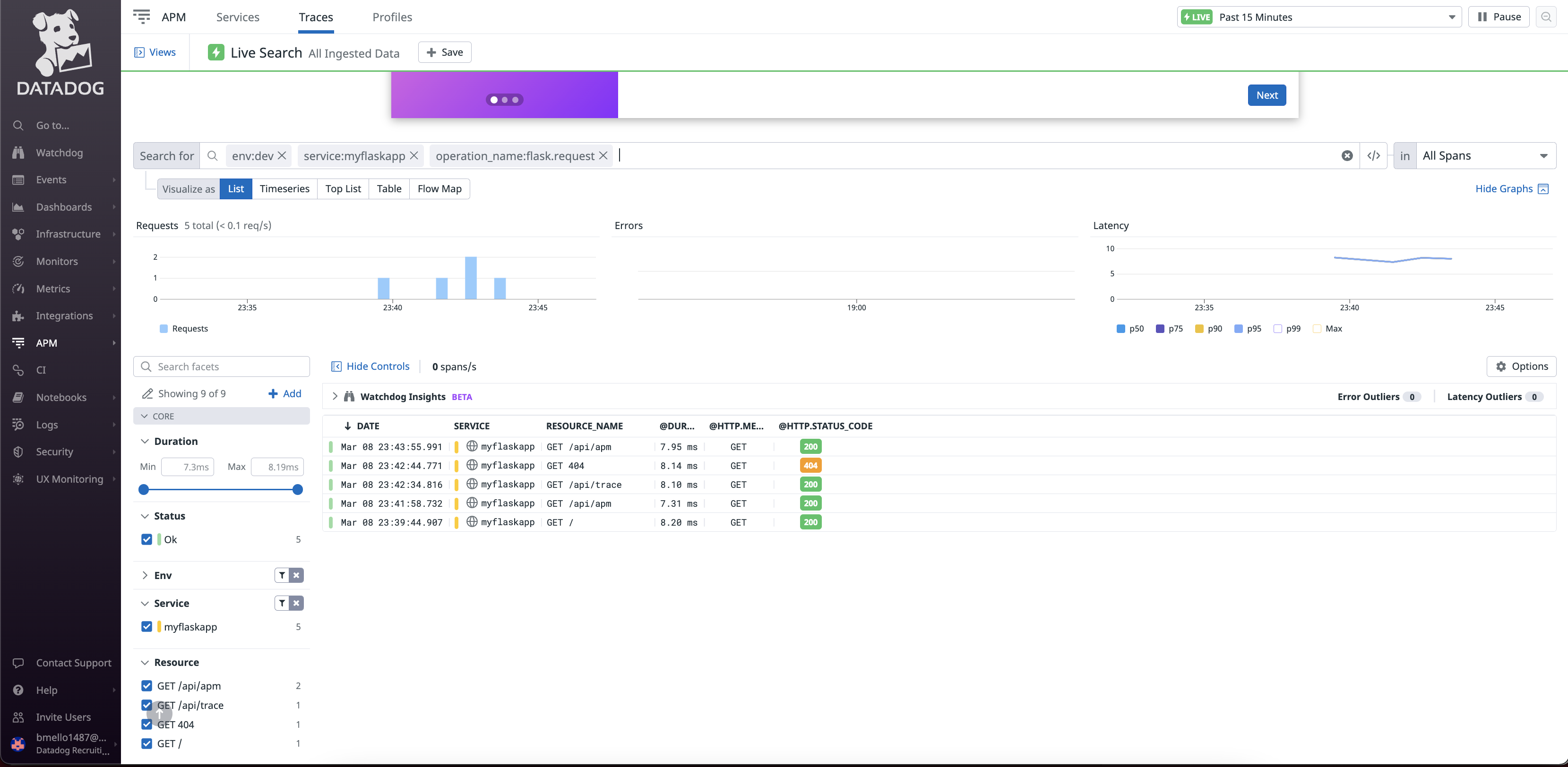The height and width of the screenshot is (767, 1568).
Task: Toggle p90 latency color swatch
Action: pyautogui.click(x=1199, y=329)
